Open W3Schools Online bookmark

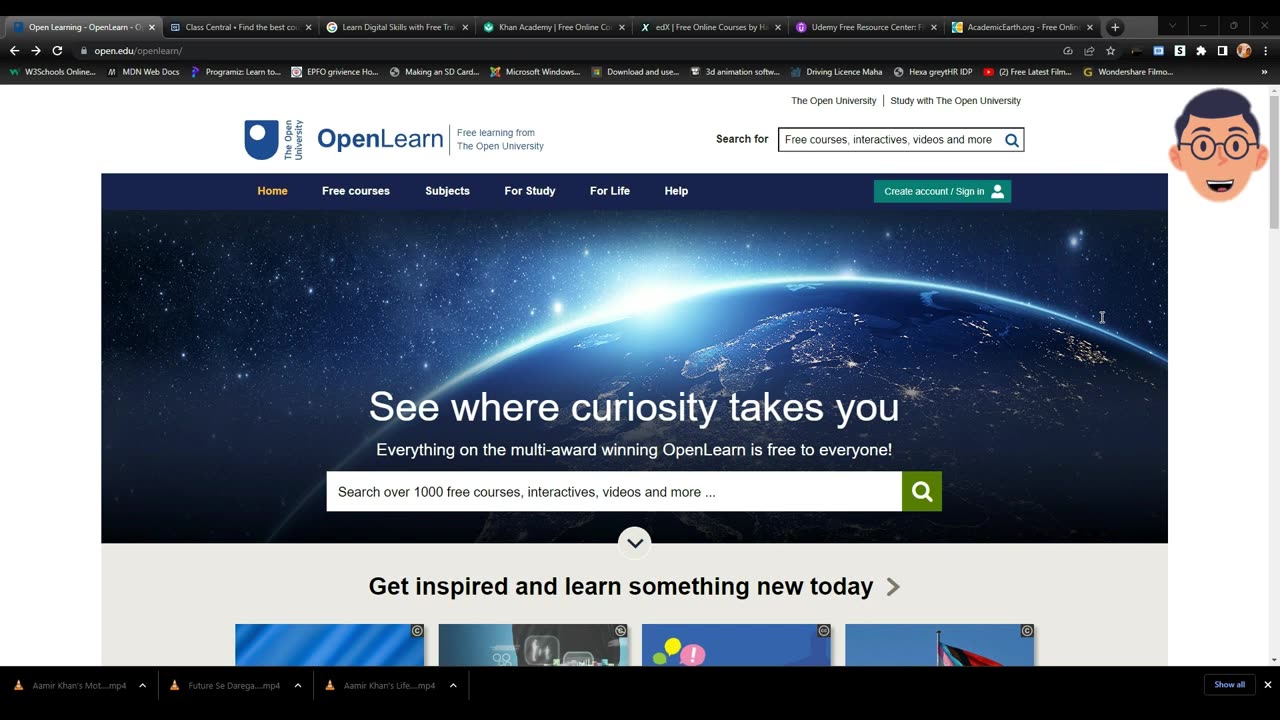point(53,72)
